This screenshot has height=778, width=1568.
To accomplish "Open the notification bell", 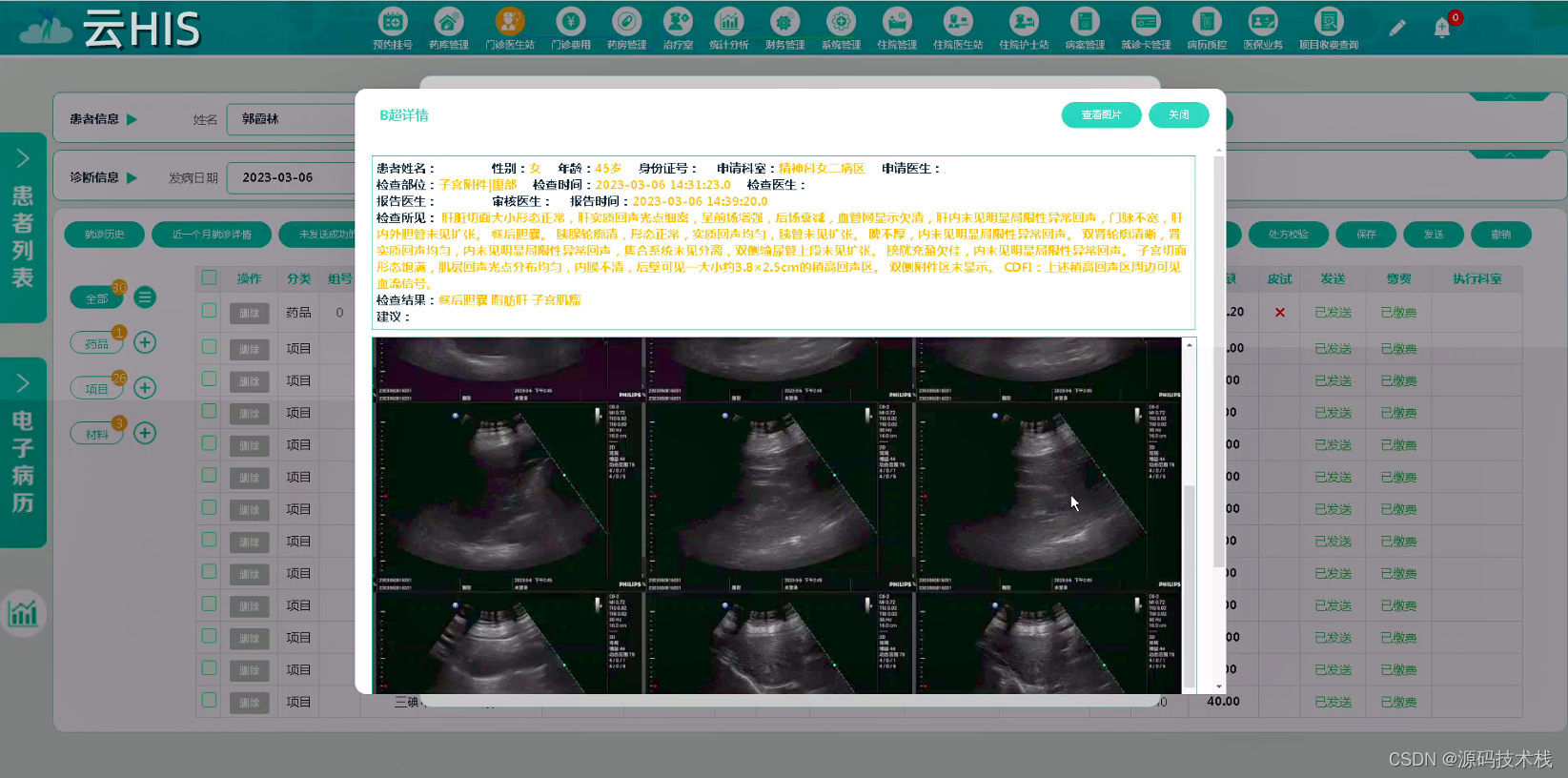I will click(1442, 29).
